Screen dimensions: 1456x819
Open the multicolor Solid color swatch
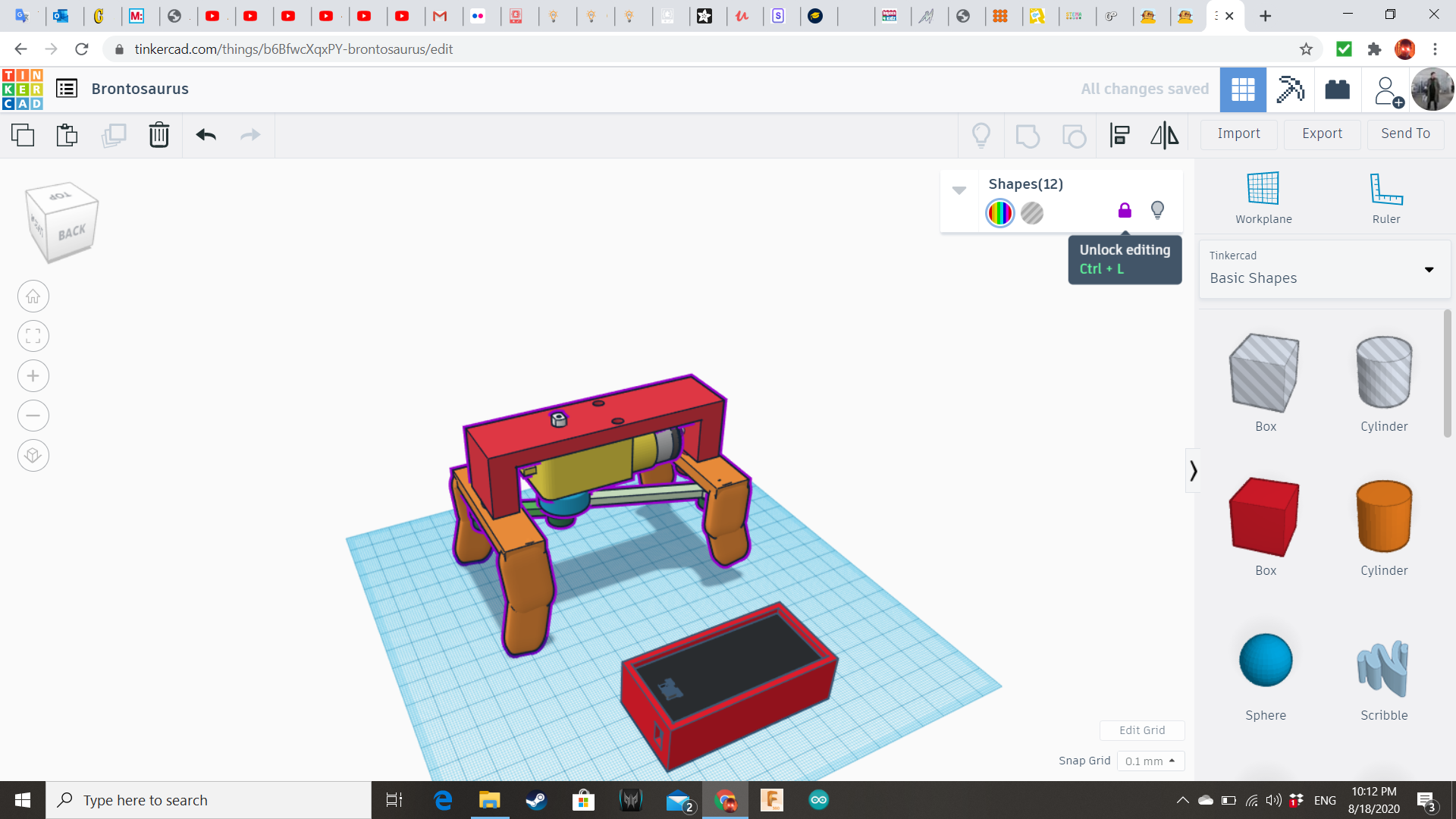[x=999, y=214]
